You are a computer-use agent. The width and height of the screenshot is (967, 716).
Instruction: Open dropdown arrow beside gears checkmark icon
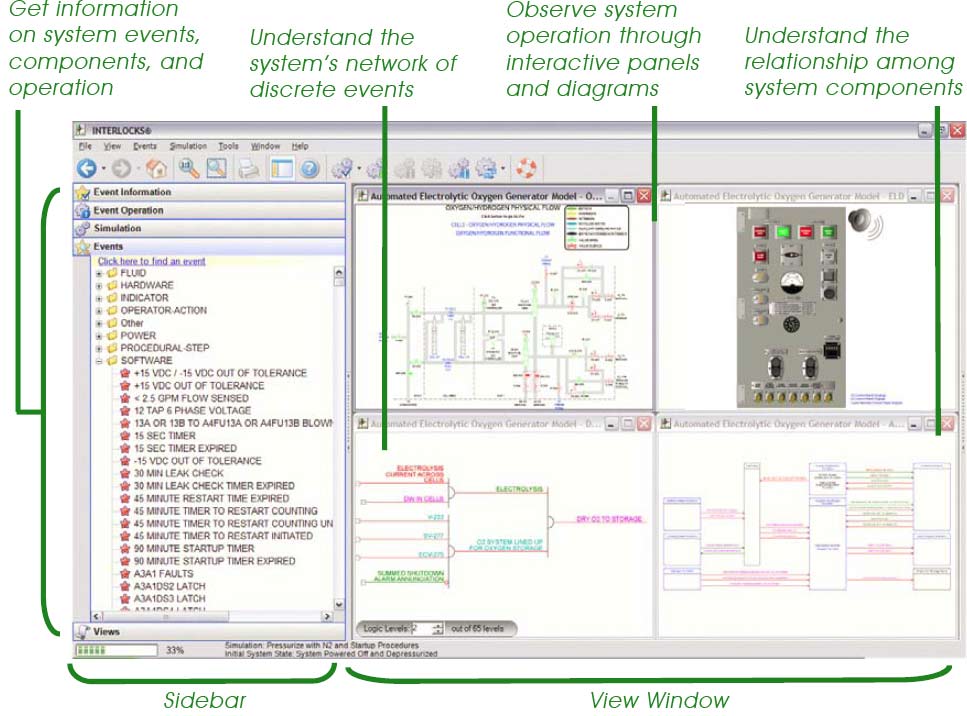pos(359,168)
